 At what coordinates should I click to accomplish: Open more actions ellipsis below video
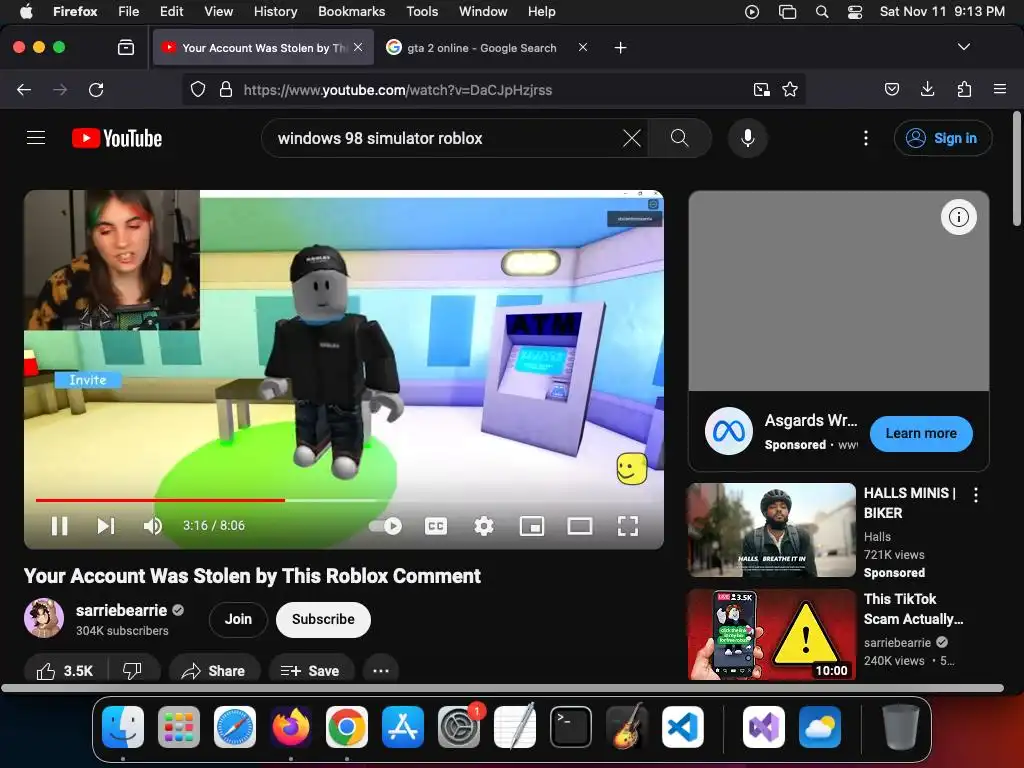click(381, 671)
